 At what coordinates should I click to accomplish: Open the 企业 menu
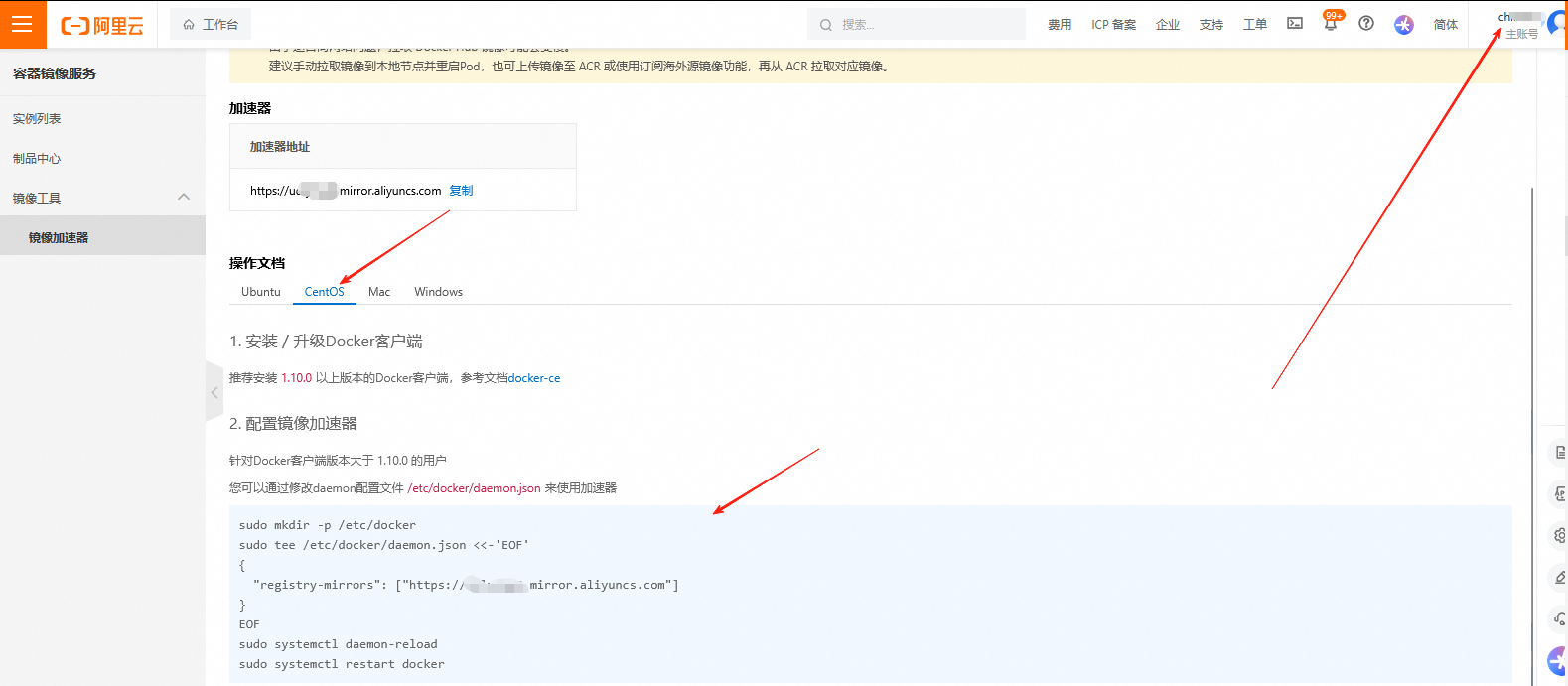[x=1168, y=24]
